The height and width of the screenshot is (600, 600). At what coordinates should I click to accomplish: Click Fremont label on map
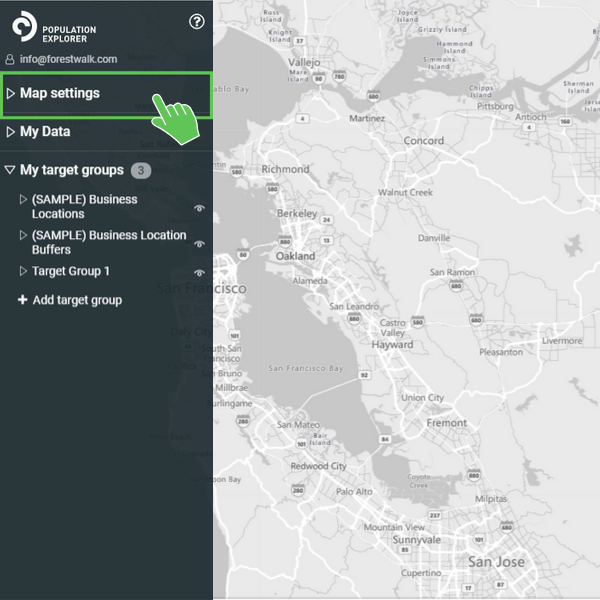click(447, 423)
